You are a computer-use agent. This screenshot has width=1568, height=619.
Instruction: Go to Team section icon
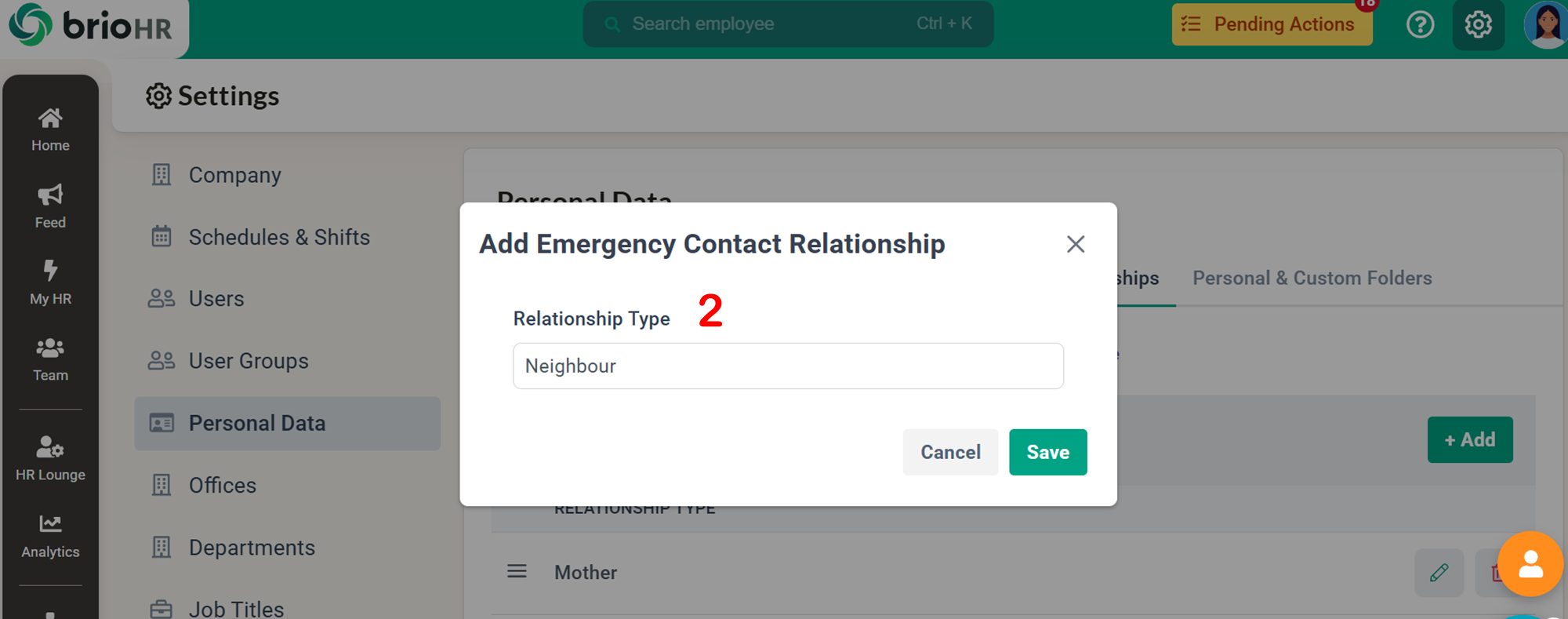click(x=50, y=348)
